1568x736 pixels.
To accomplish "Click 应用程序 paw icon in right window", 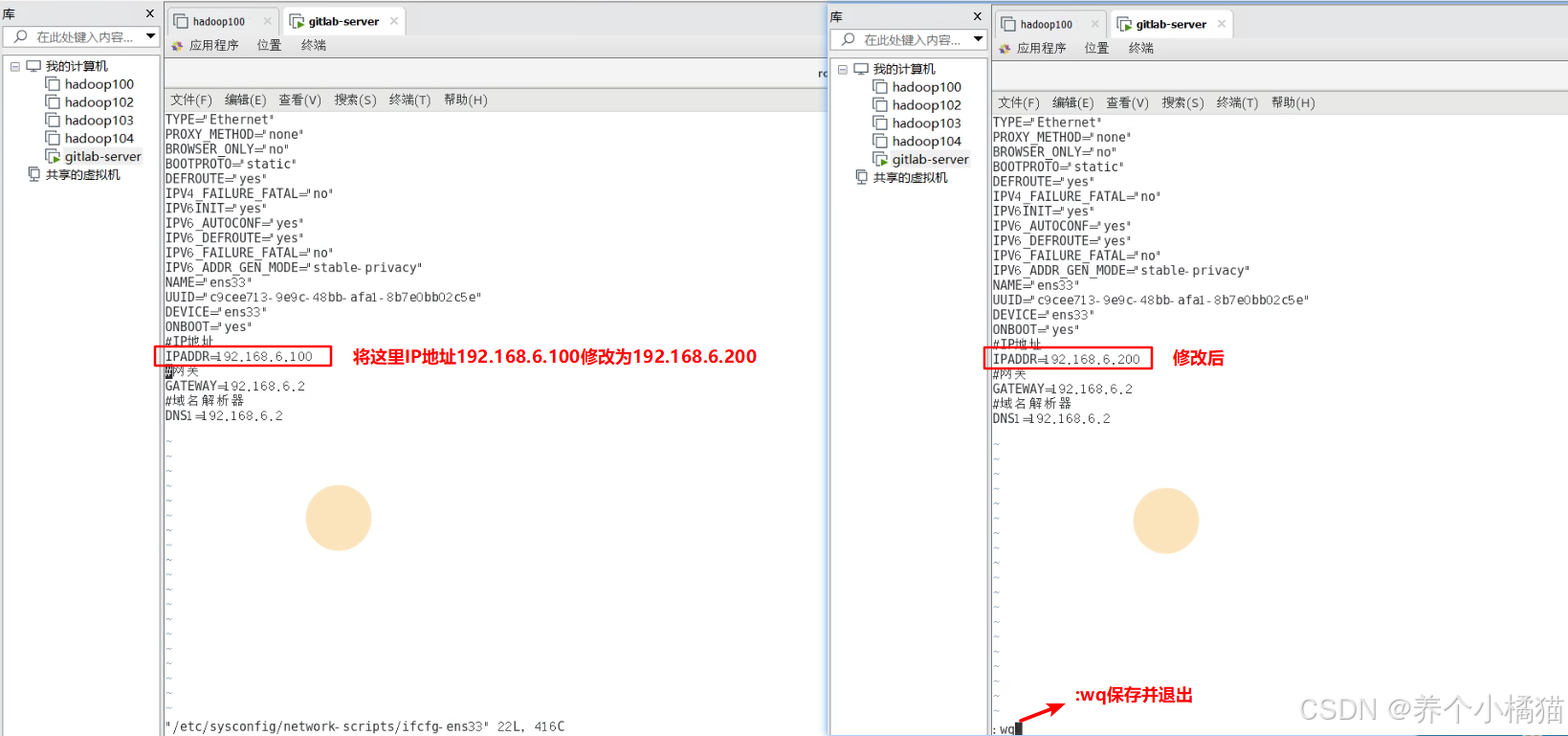I will [1005, 48].
